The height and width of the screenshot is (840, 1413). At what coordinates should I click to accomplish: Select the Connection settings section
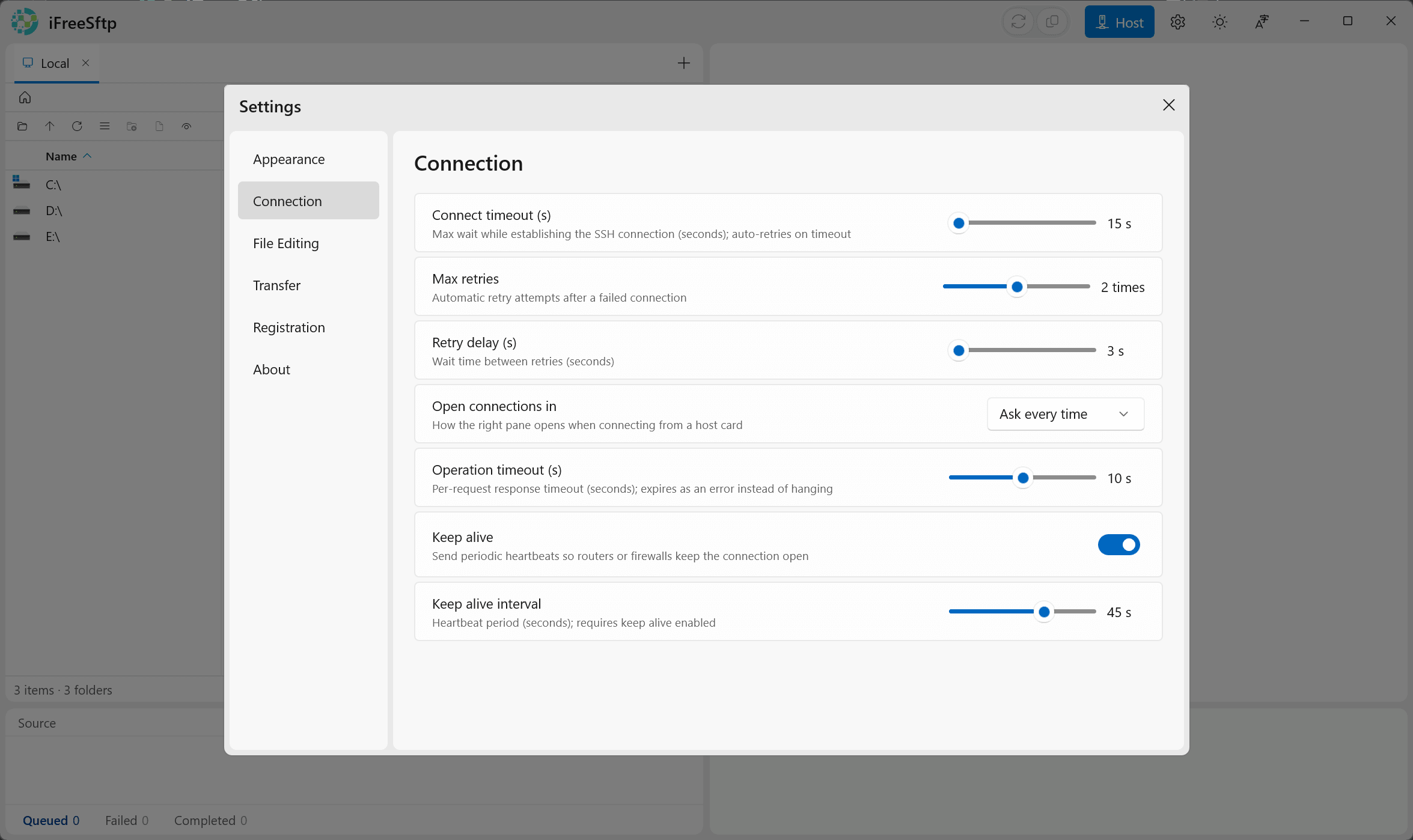(x=308, y=201)
